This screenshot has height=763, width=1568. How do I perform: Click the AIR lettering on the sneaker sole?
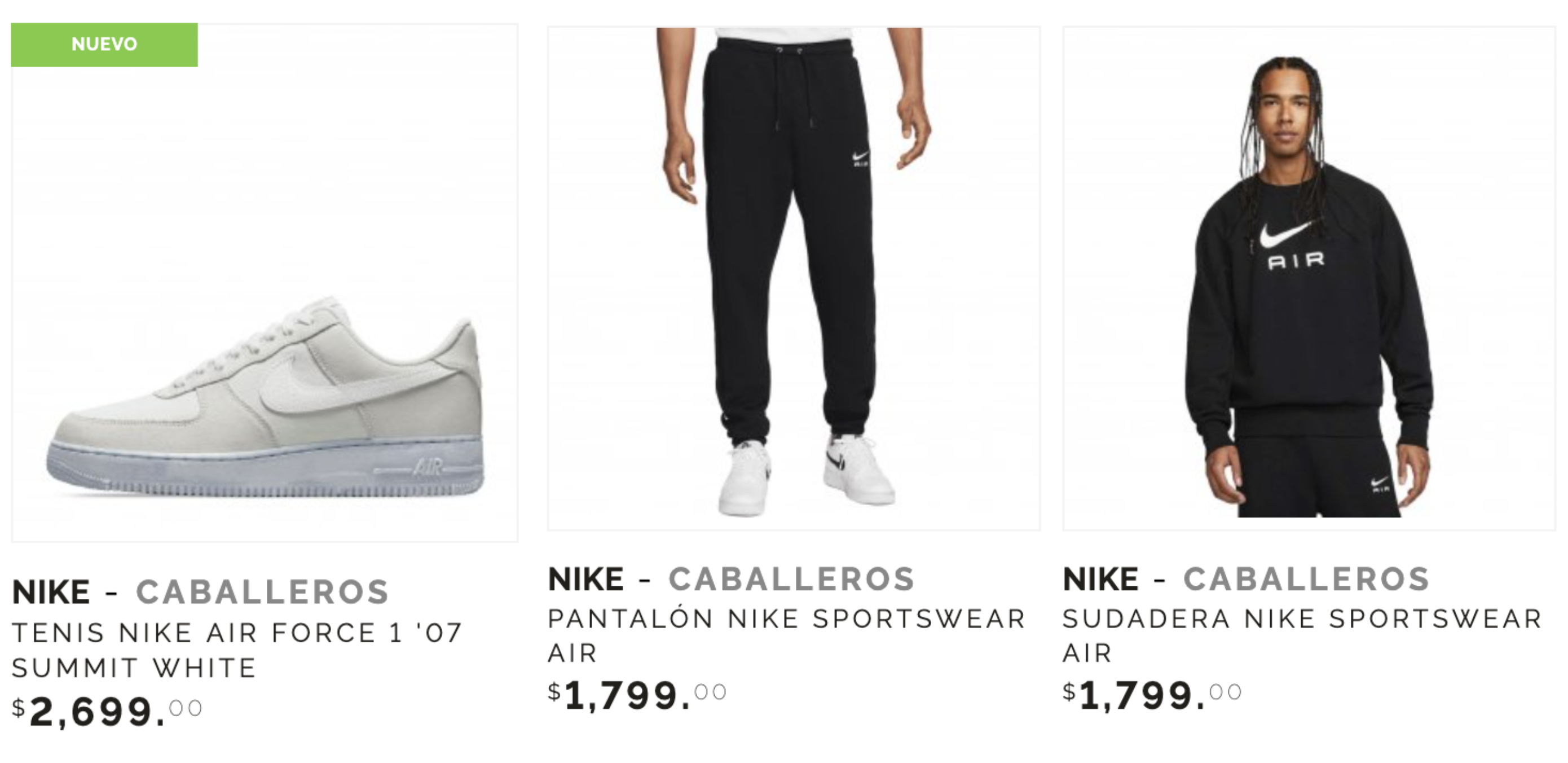point(428,469)
